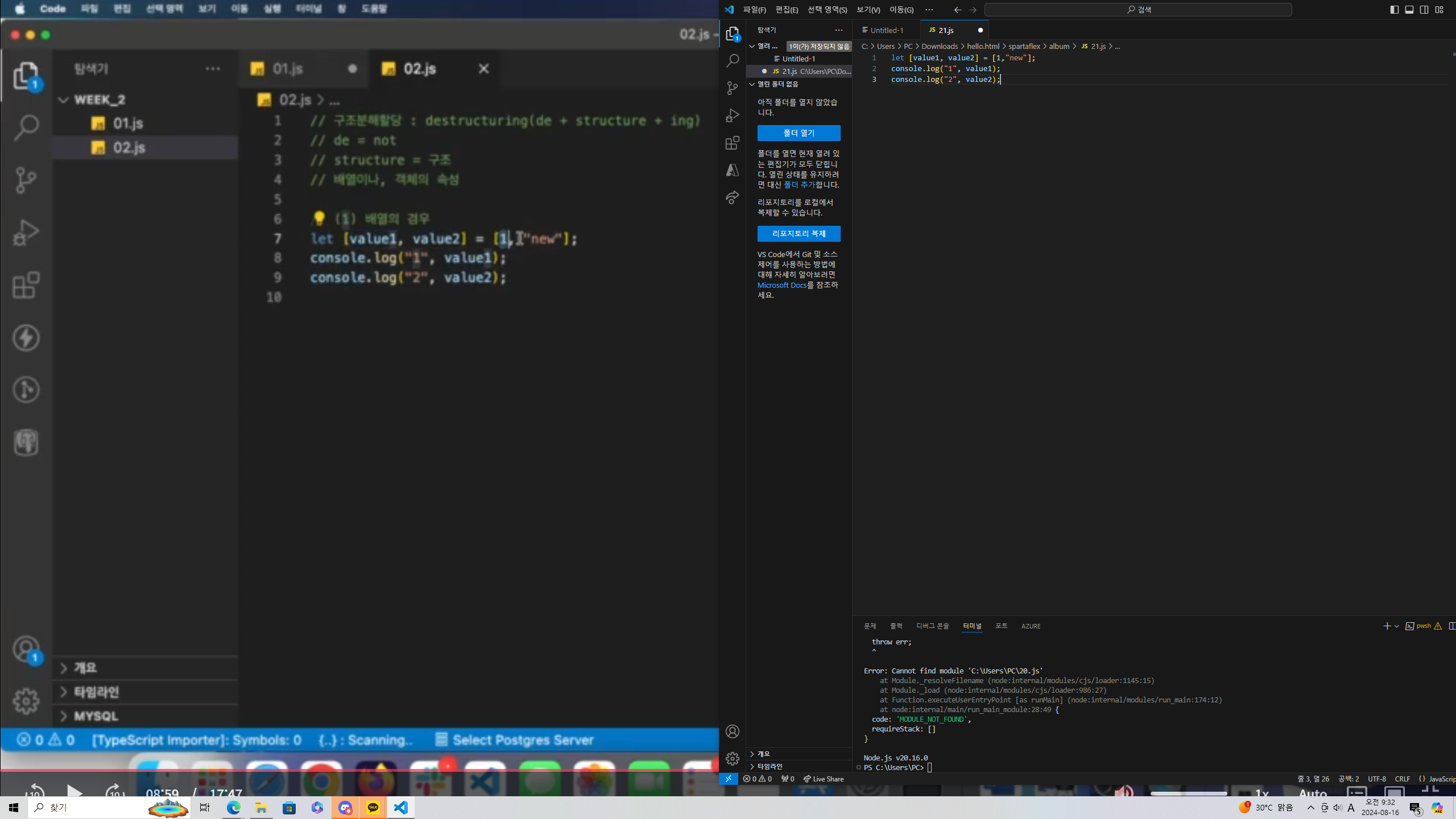Viewport: 1456px width, 819px height.
Task: Create a new terminal with the plus icon
Action: click(x=1387, y=626)
